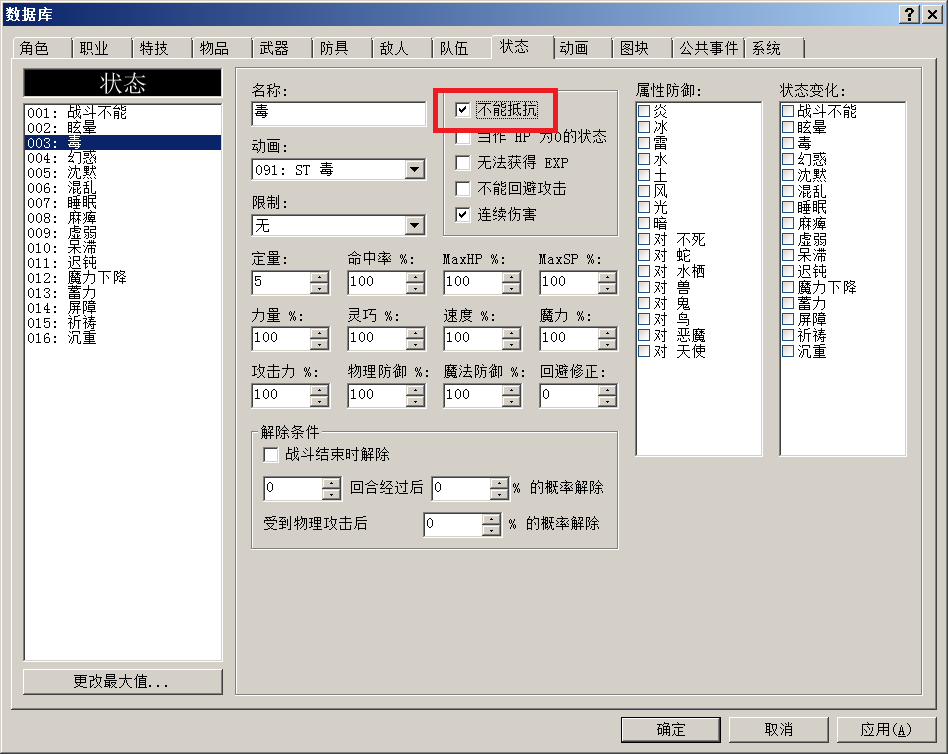Check 战斗结束时解除 option
Image resolution: width=948 pixels, height=754 pixels.
pos(271,455)
